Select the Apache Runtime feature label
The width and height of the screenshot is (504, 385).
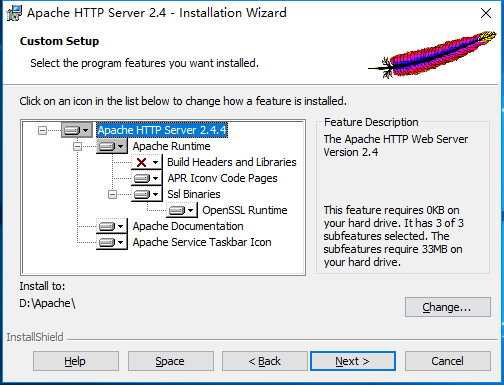pos(171,146)
